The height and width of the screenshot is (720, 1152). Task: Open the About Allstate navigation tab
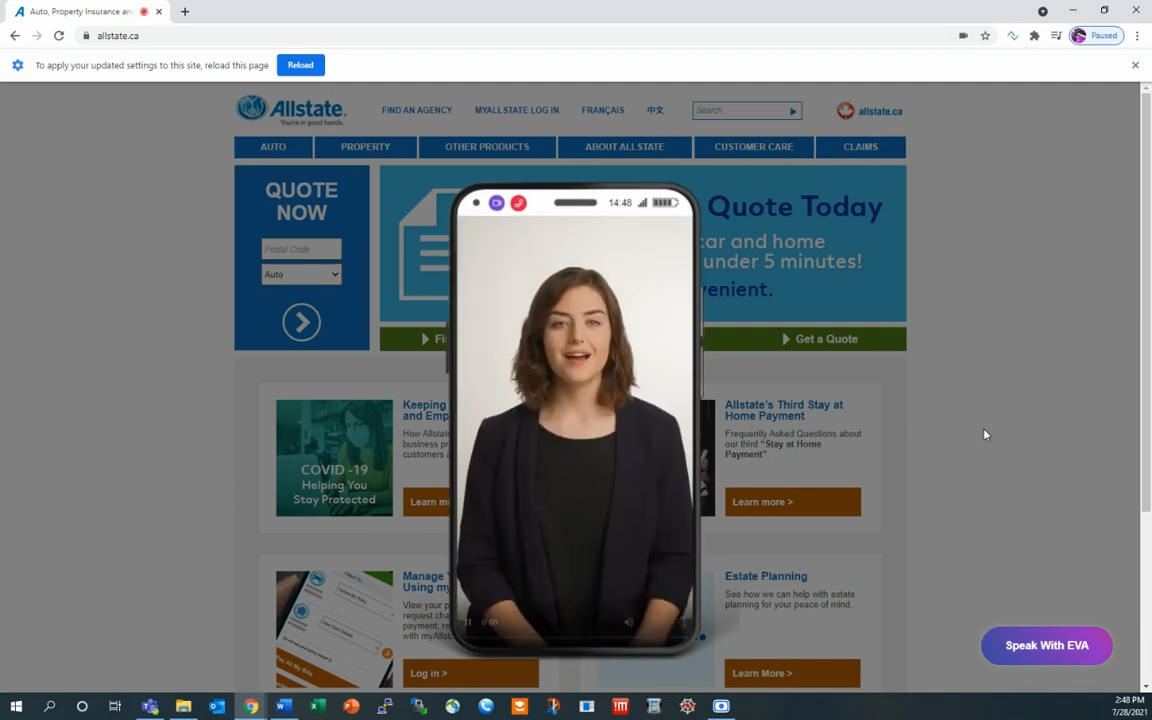point(624,147)
